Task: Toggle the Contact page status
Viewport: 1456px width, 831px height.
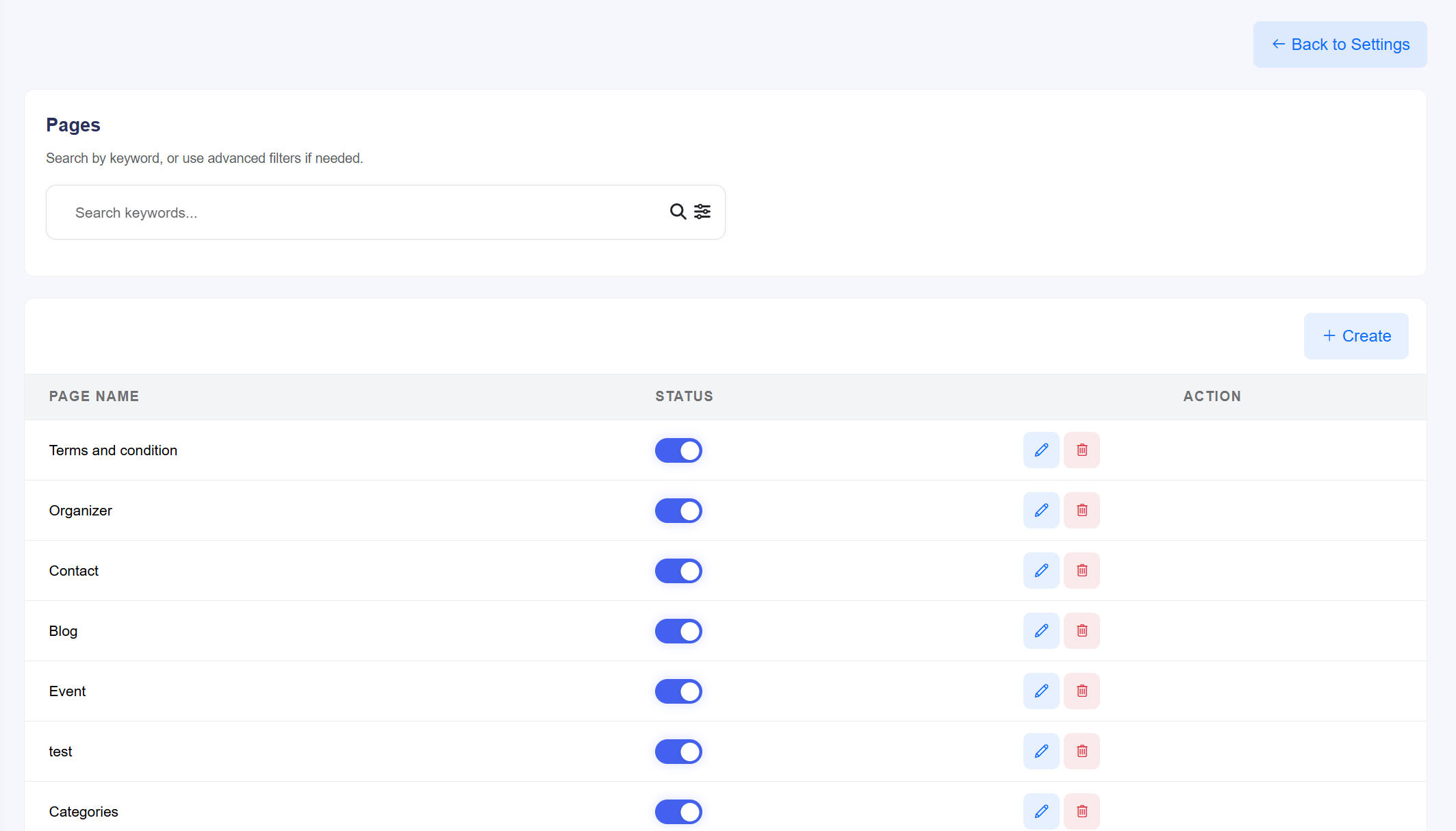Action: pos(678,570)
